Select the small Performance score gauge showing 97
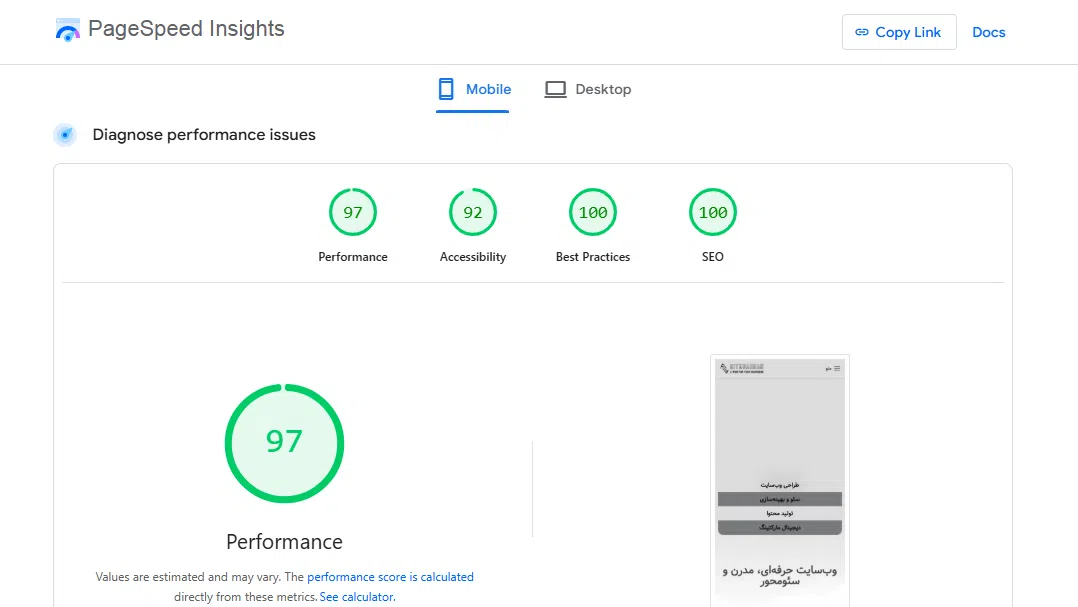 [353, 212]
